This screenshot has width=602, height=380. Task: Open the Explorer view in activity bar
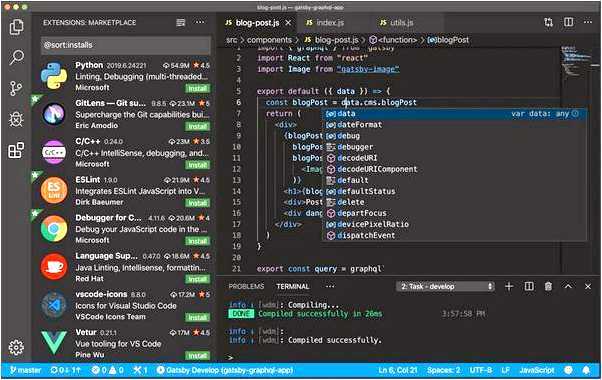pos(16,27)
